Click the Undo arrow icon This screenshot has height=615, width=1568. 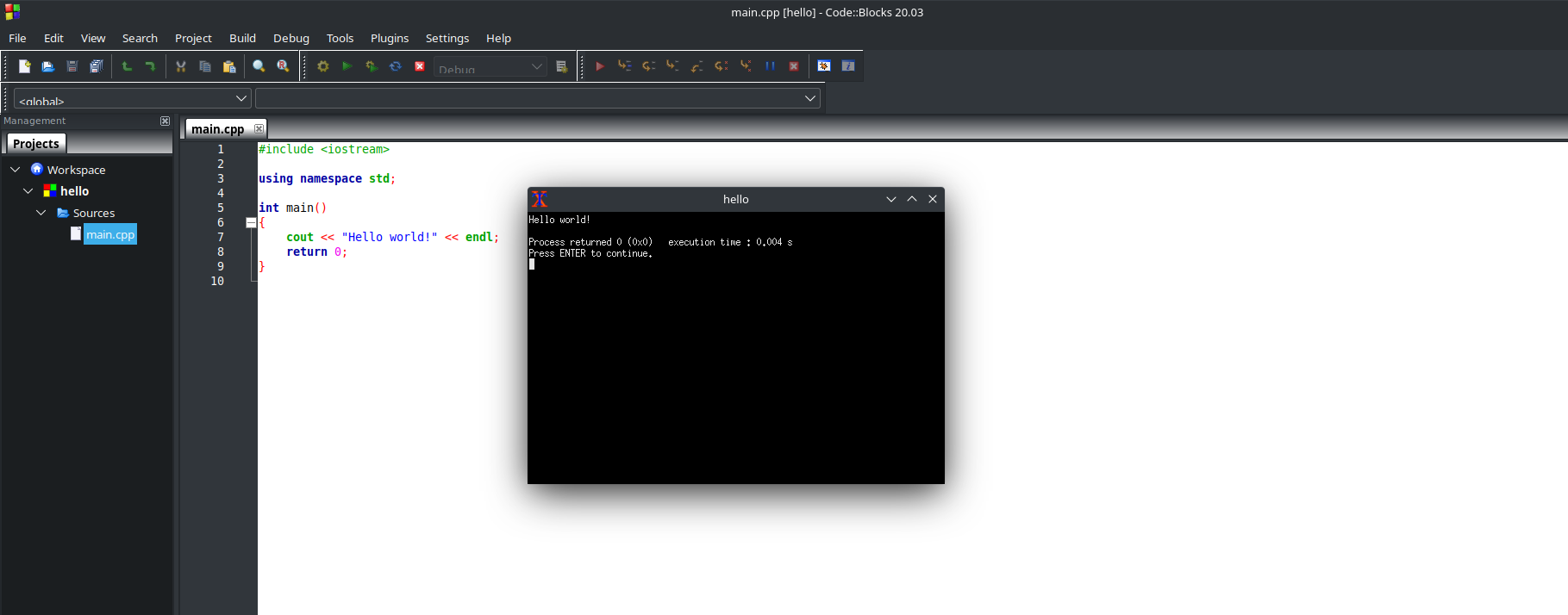[x=127, y=66]
